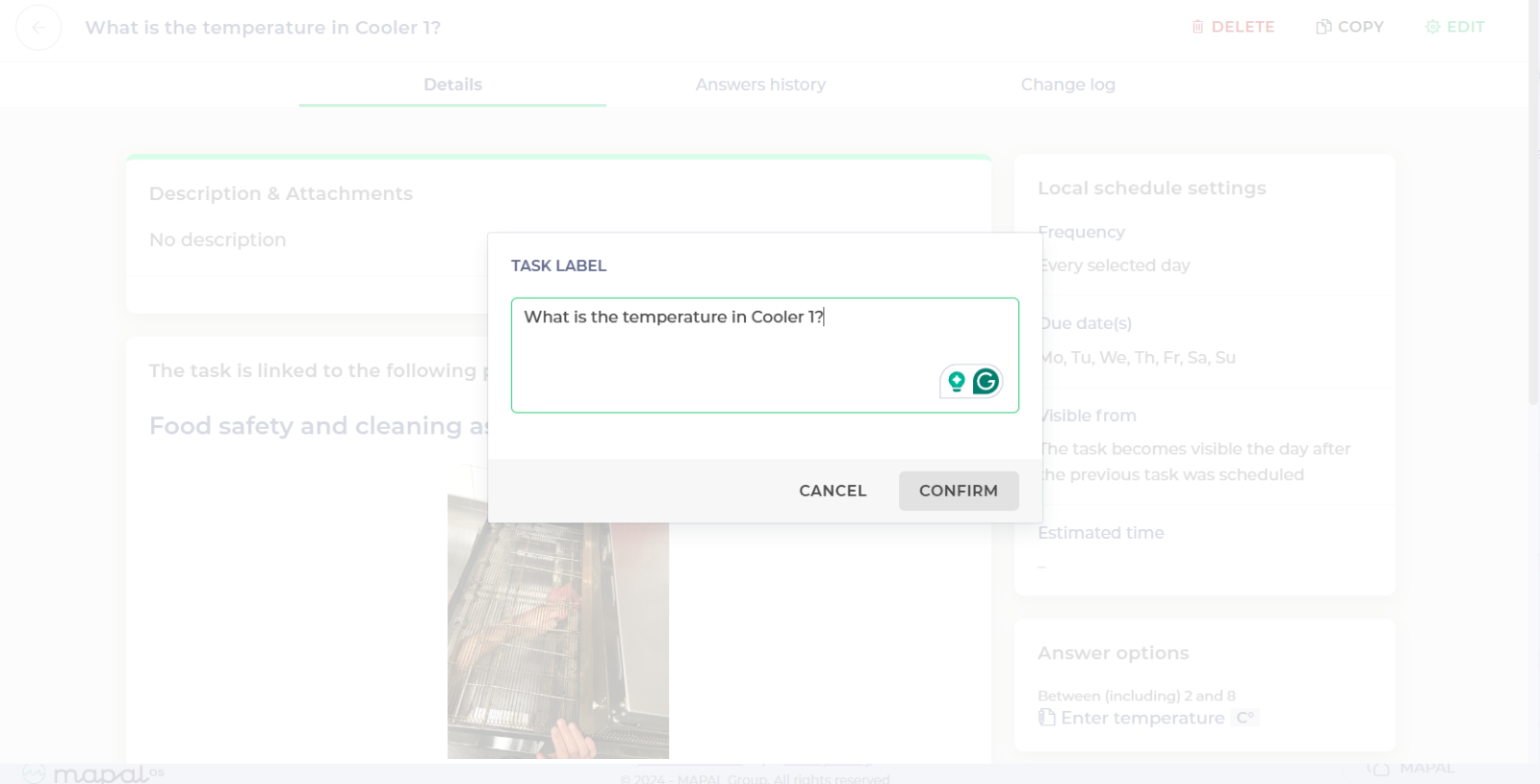Confirm the task label change
Viewport: 1540px width, 784px height.
point(959,491)
